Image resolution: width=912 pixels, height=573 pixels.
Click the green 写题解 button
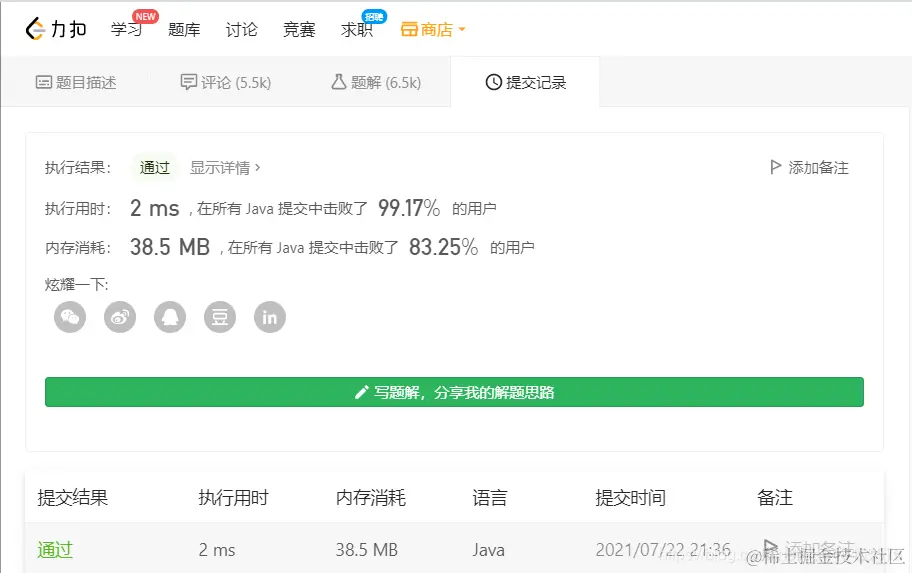[454, 392]
